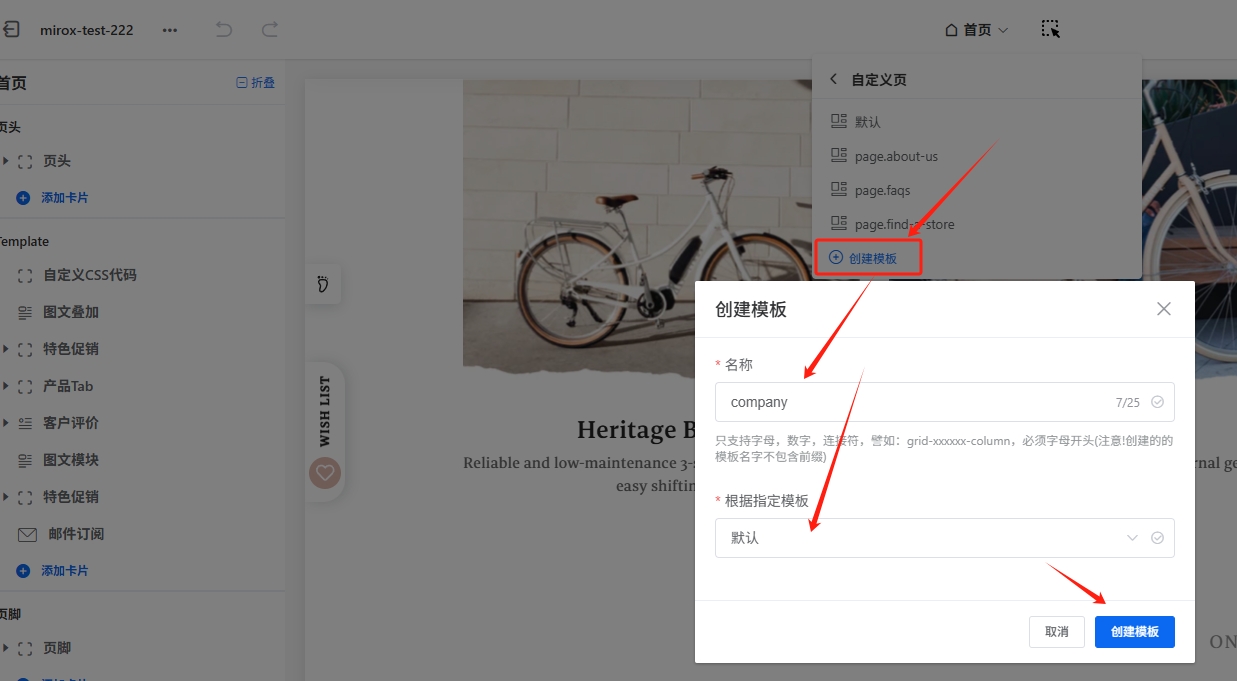This screenshot has width=1237, height=681.
Task: Click the blue 创建模板 confirm button
Action: point(1134,631)
